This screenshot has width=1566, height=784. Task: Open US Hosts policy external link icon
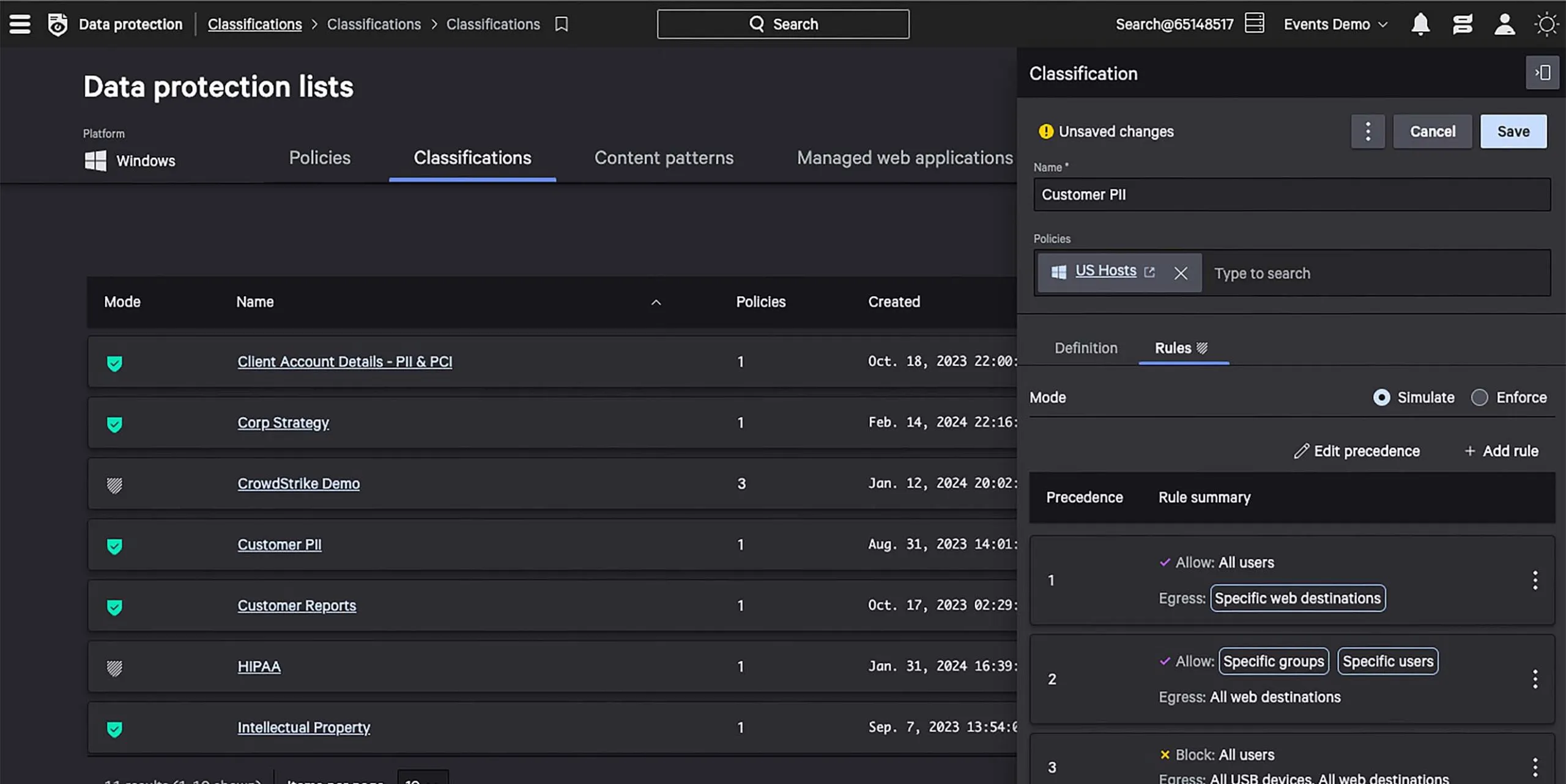[1149, 272]
